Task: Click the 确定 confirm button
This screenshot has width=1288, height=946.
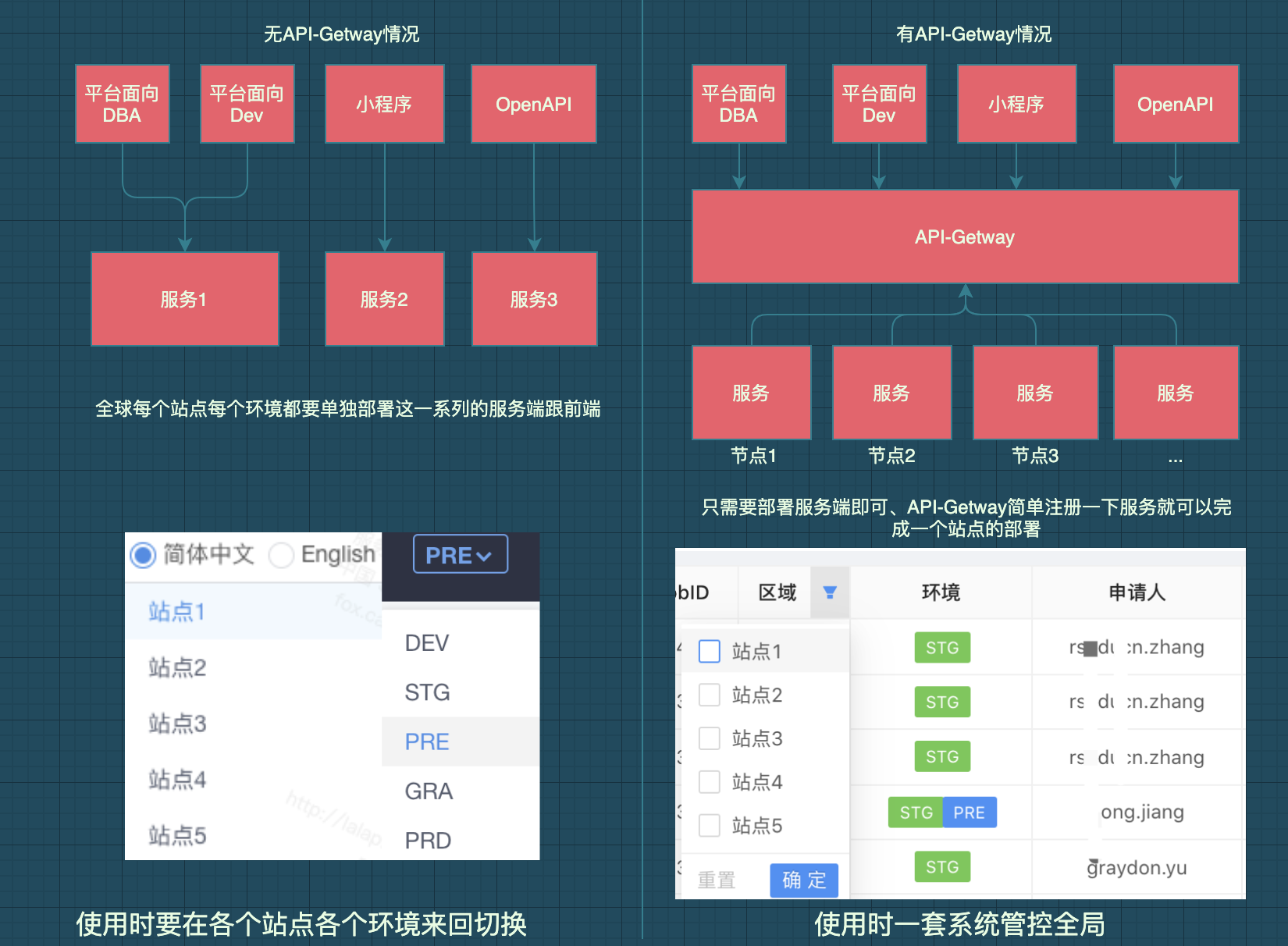Action: (x=804, y=880)
